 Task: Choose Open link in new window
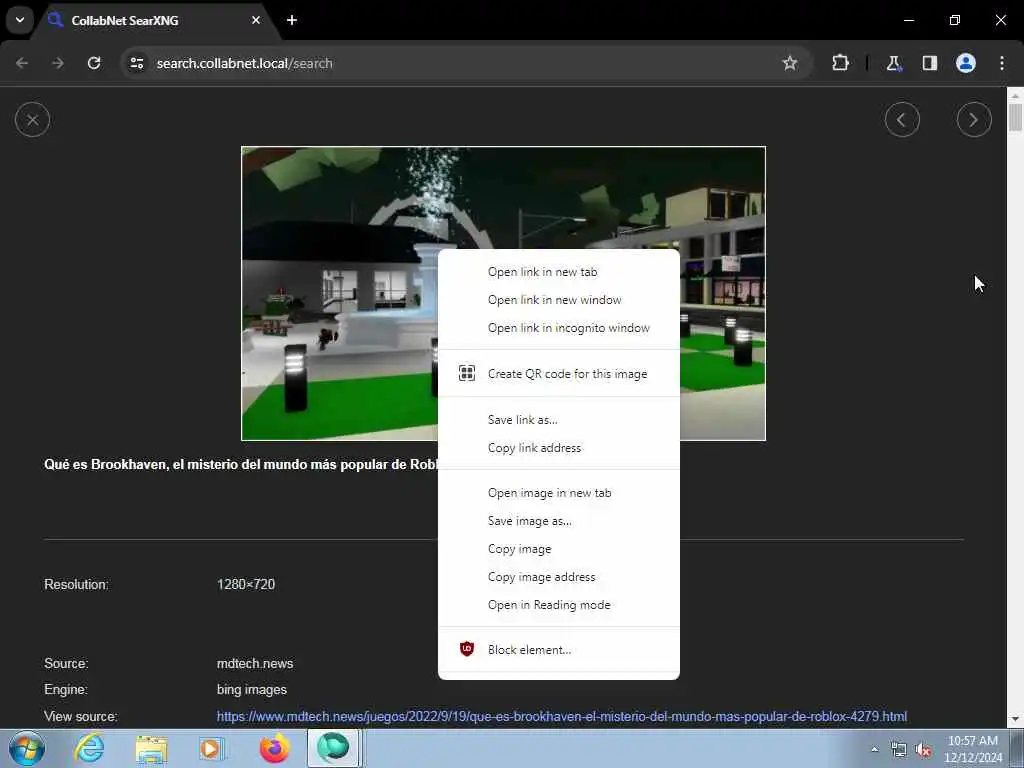[x=558, y=300]
